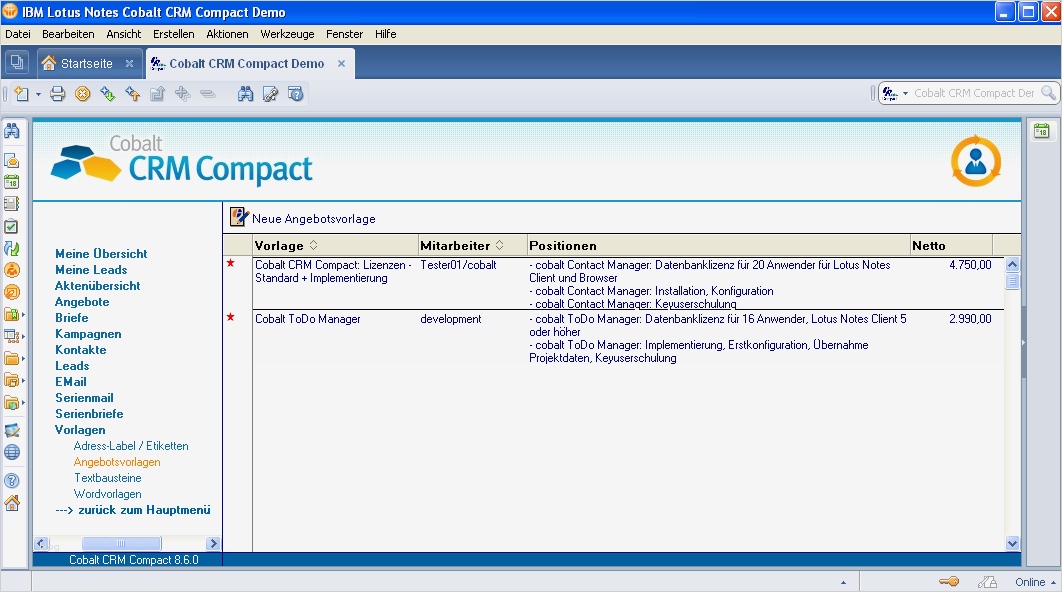Click Neue Angebotsvorlage action button
The width and height of the screenshot is (1062, 592).
point(303,218)
